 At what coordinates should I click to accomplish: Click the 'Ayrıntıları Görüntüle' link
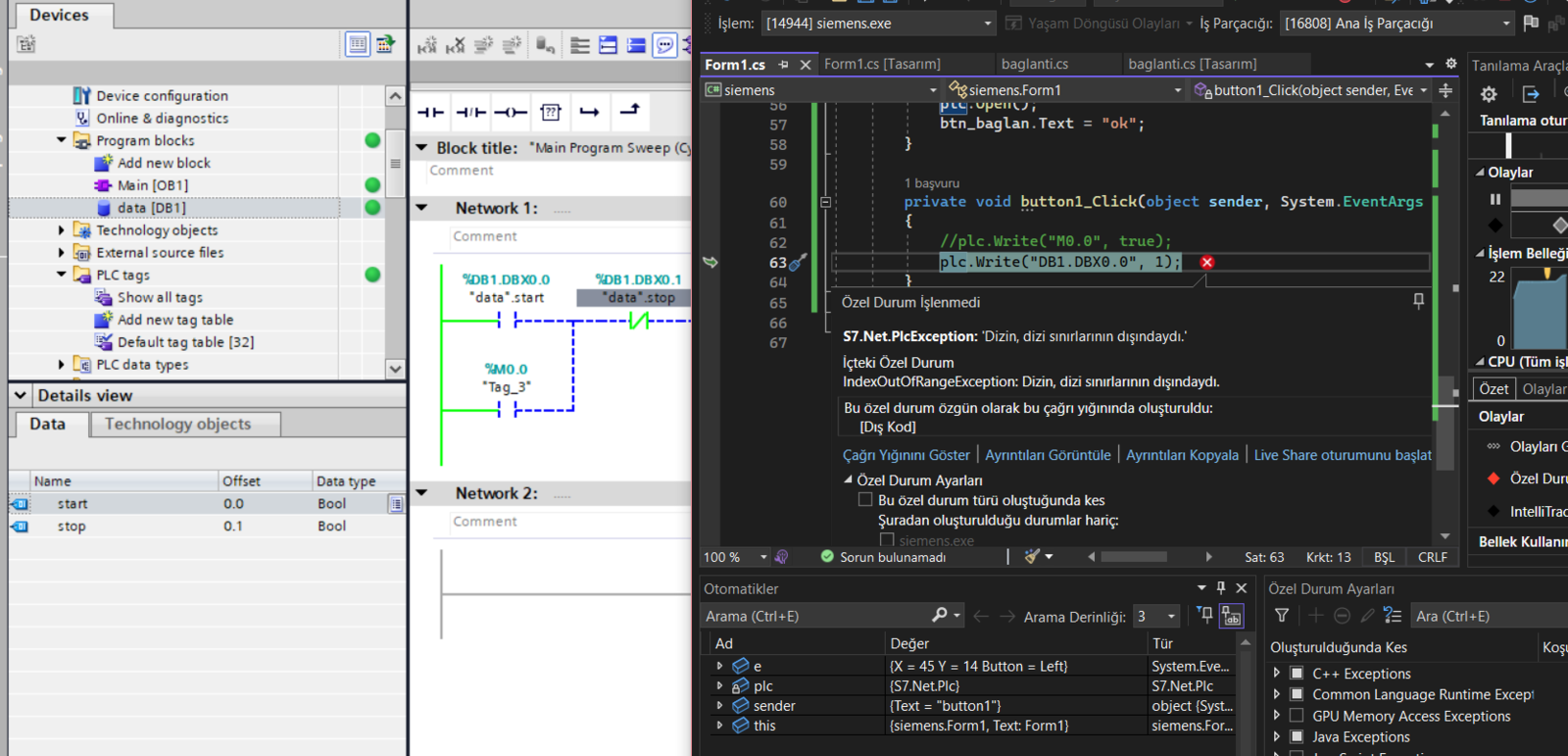pos(1048,455)
